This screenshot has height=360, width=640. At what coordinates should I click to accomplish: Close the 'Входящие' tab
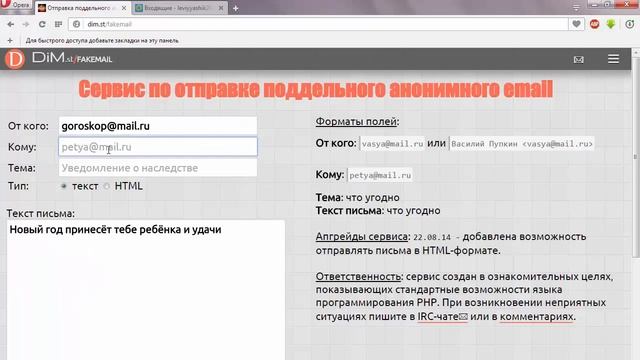tap(221, 8)
